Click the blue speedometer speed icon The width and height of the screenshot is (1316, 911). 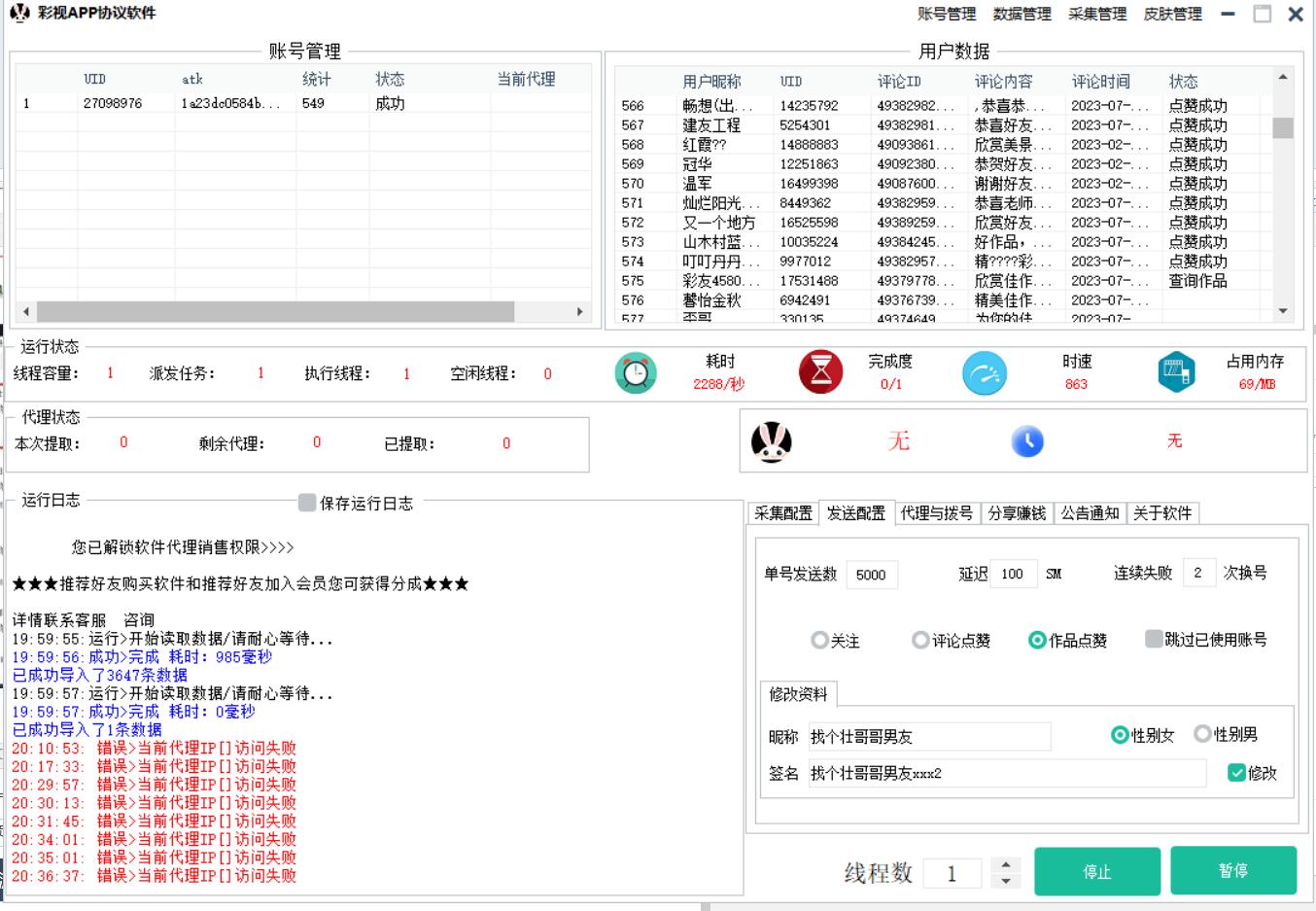[984, 373]
